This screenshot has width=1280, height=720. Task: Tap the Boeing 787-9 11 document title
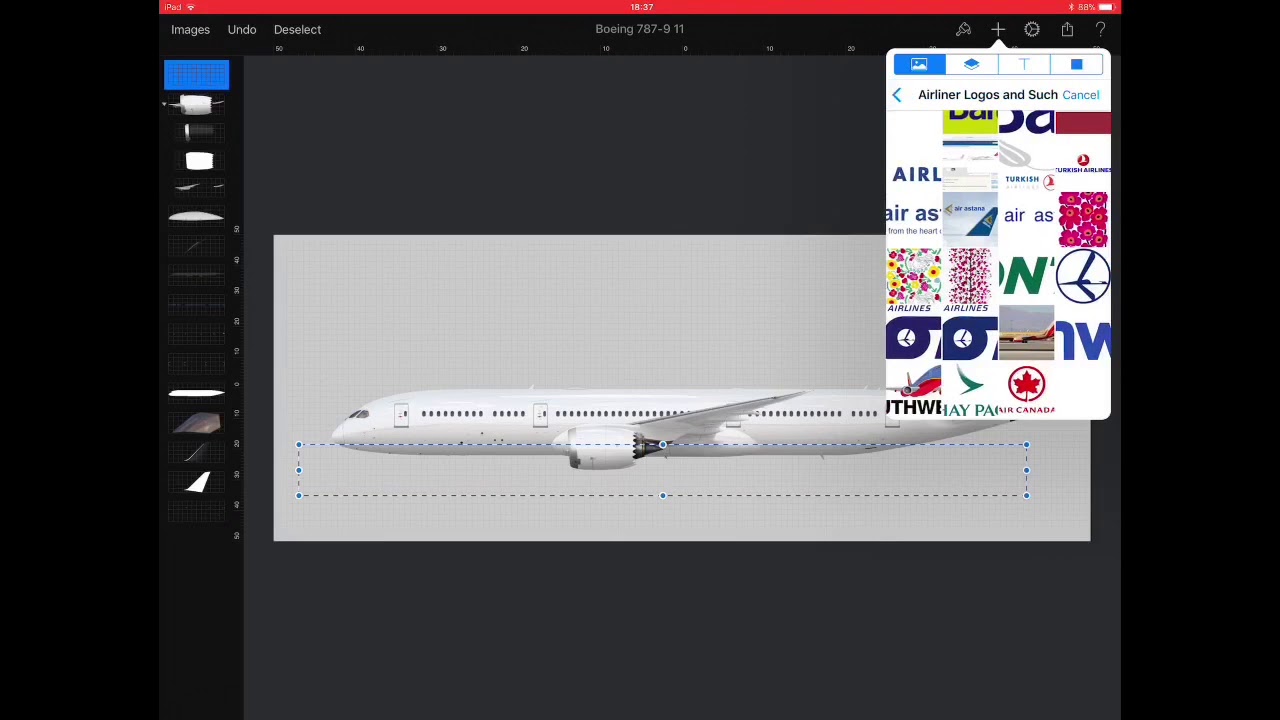tap(640, 29)
